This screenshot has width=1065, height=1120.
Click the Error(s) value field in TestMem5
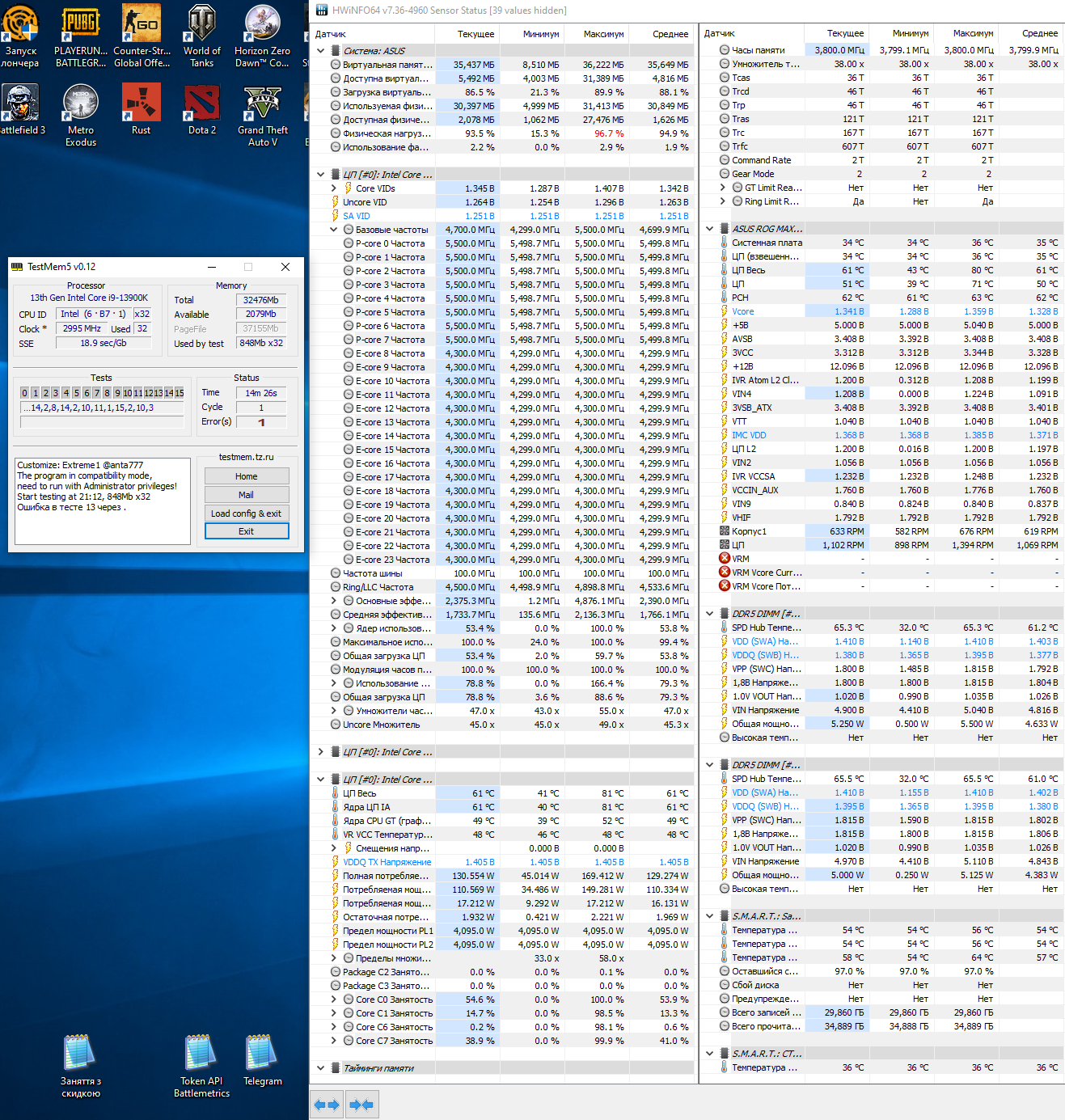[x=261, y=422]
